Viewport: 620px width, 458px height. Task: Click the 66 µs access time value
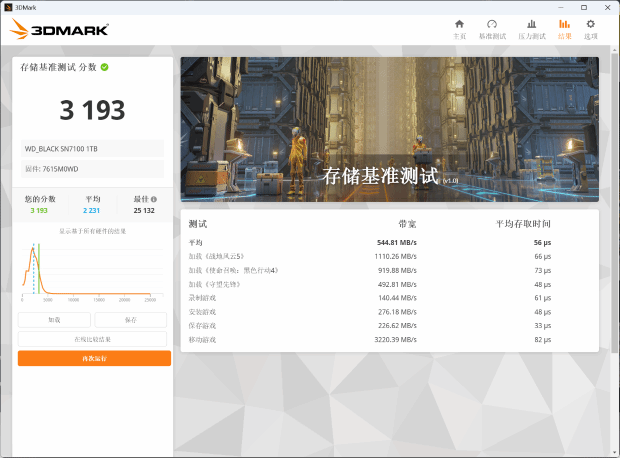click(542, 256)
